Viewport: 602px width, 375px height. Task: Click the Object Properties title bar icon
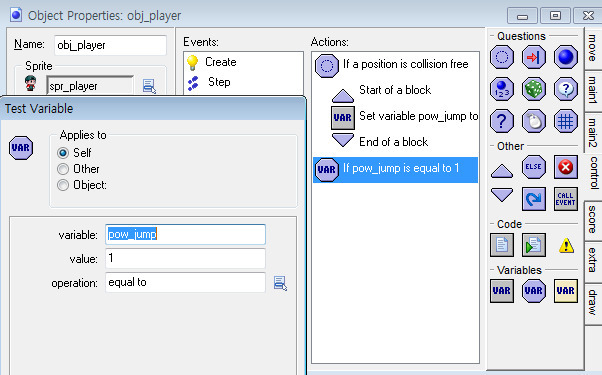(x=16, y=15)
